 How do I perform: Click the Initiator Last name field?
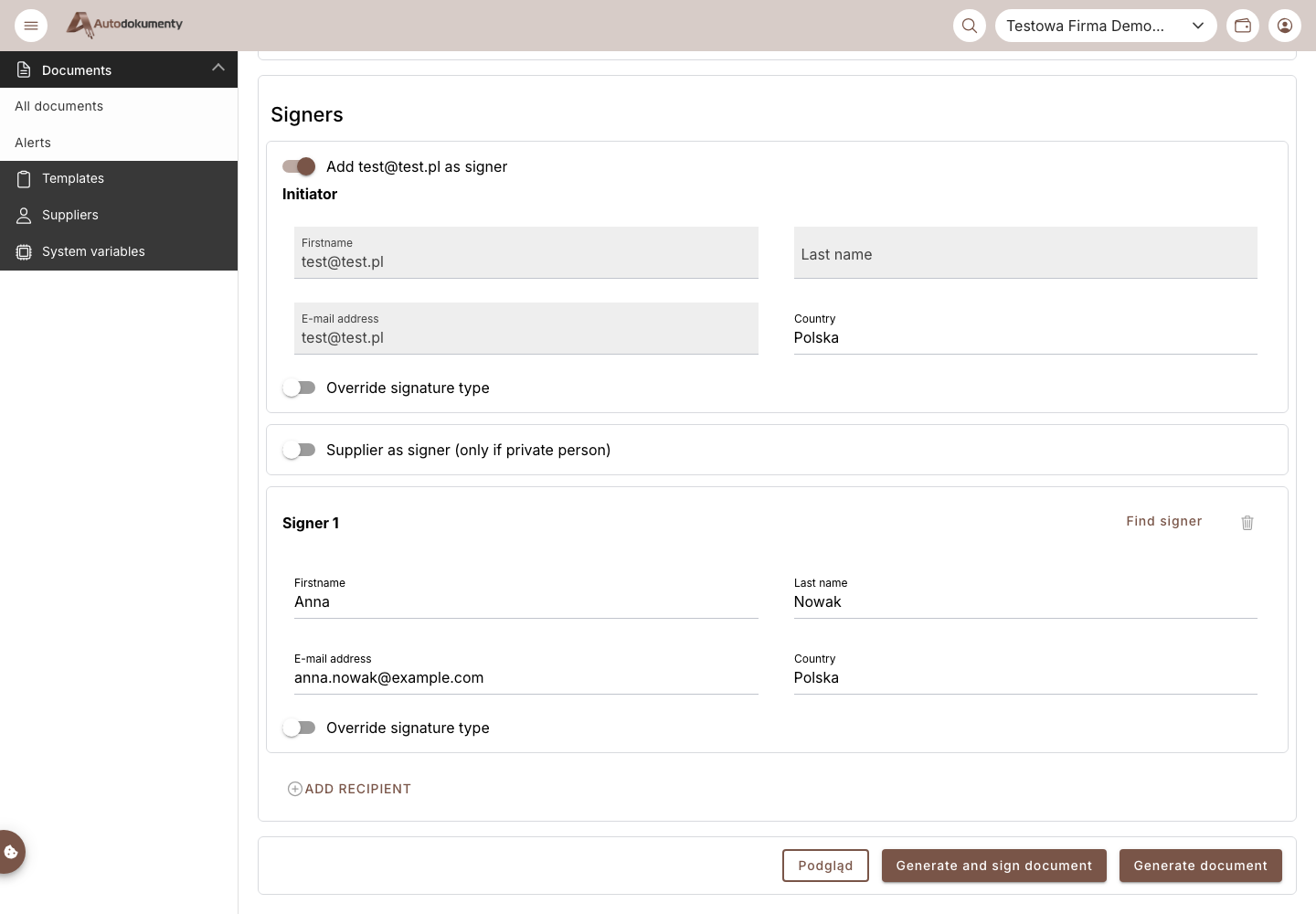click(1025, 253)
